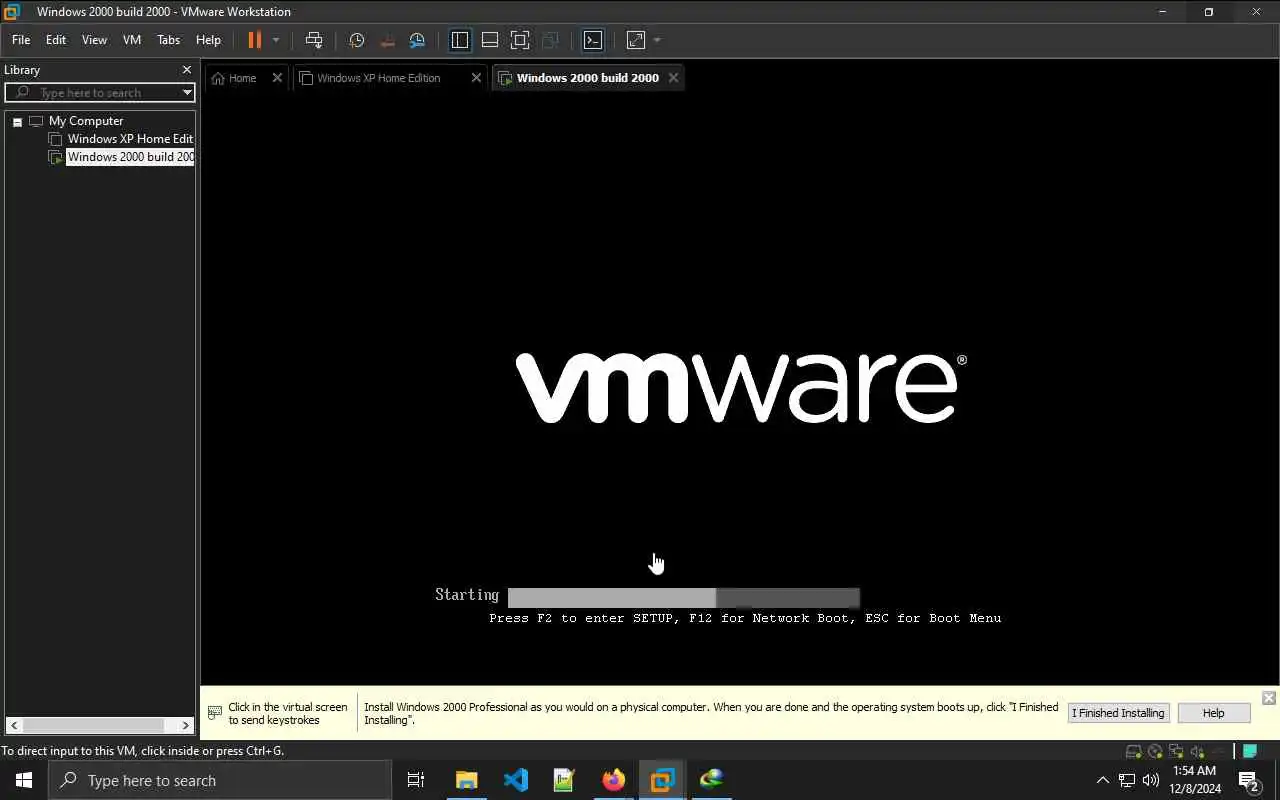Click inside the VM boot screen
Screen dimensions: 1280x800
click(740, 388)
